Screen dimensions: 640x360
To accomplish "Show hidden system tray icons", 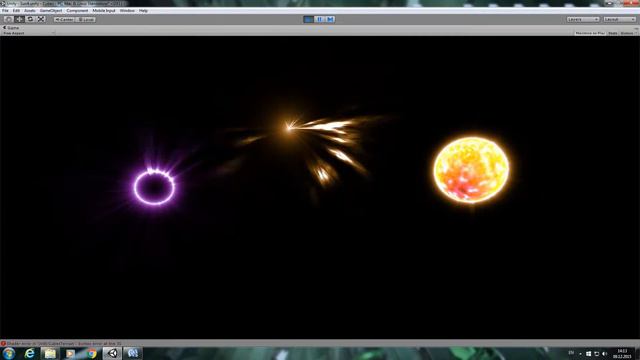I will click(580, 354).
